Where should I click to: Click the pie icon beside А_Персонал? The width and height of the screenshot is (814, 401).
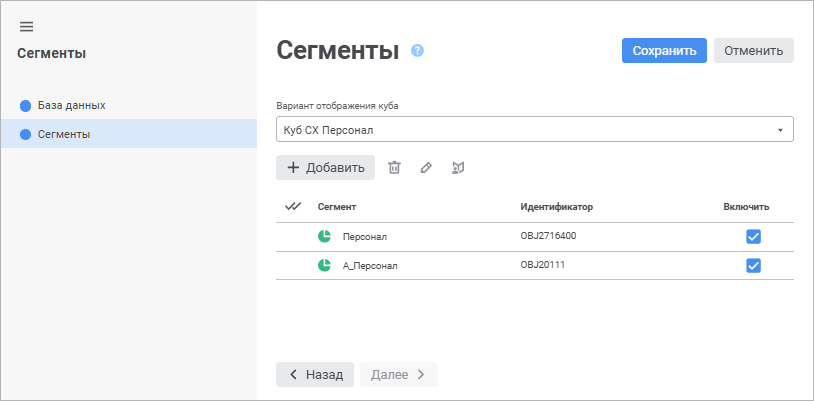[x=324, y=266]
